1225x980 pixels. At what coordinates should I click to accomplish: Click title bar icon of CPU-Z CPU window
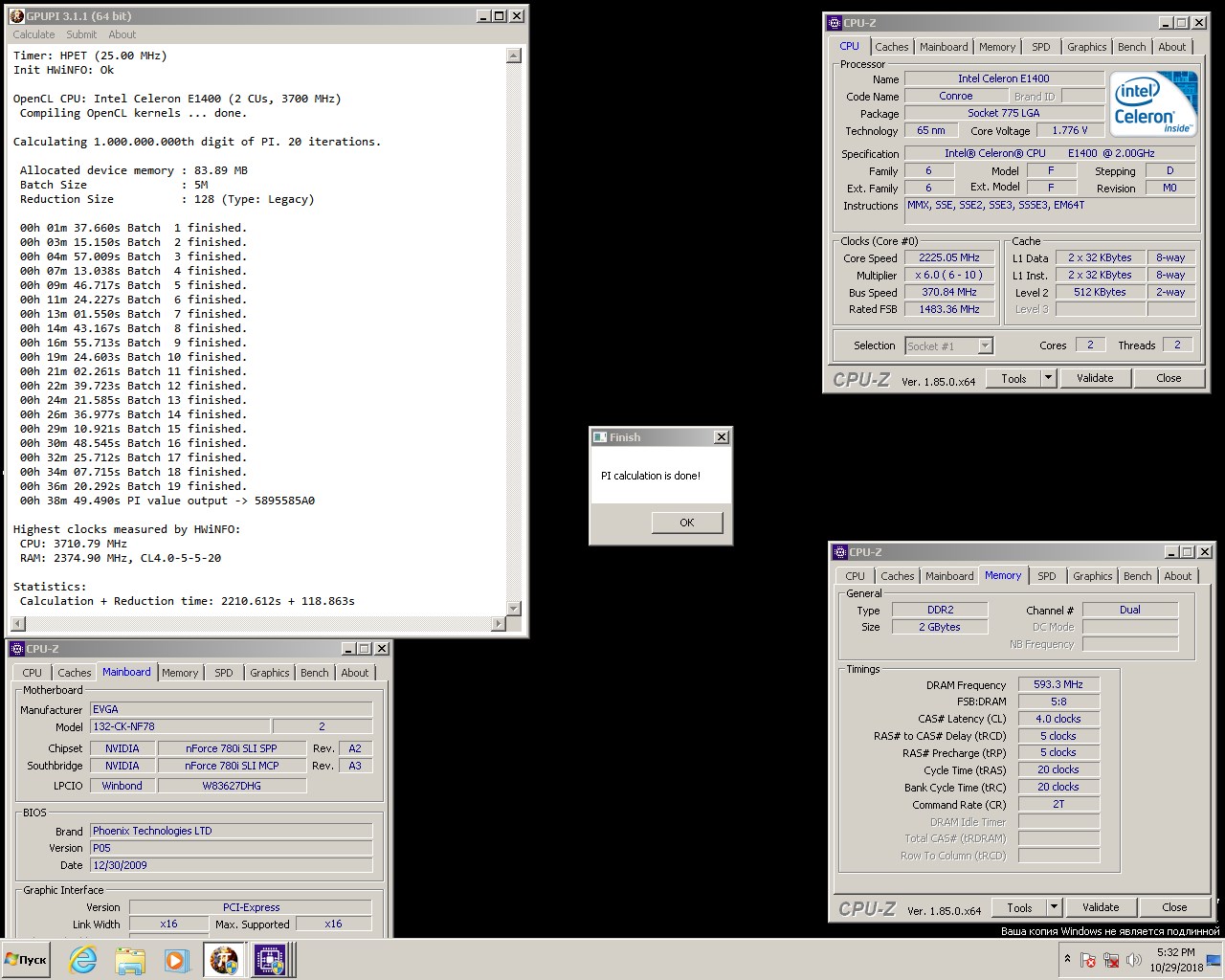tap(835, 23)
